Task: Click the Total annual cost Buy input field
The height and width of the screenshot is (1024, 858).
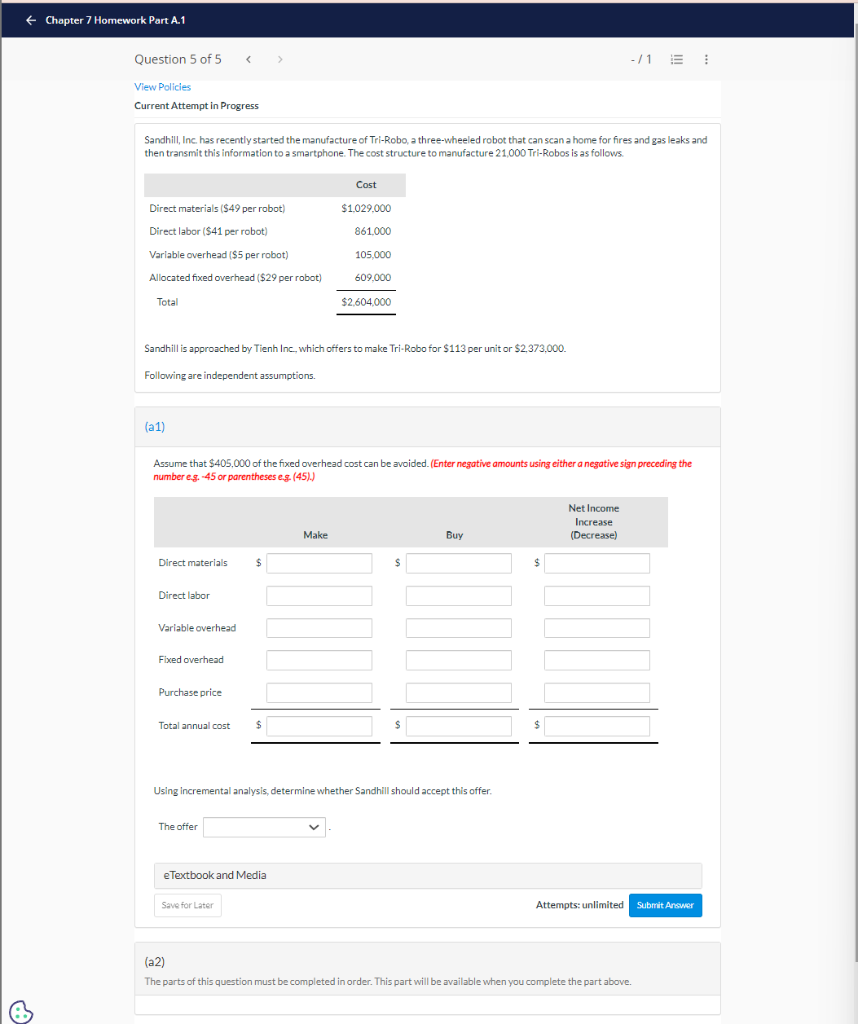Action: 458,726
